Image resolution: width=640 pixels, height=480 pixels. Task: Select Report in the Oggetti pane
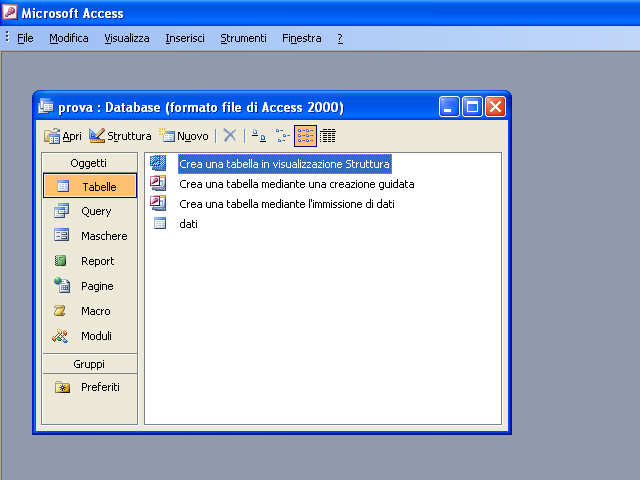pos(90,261)
